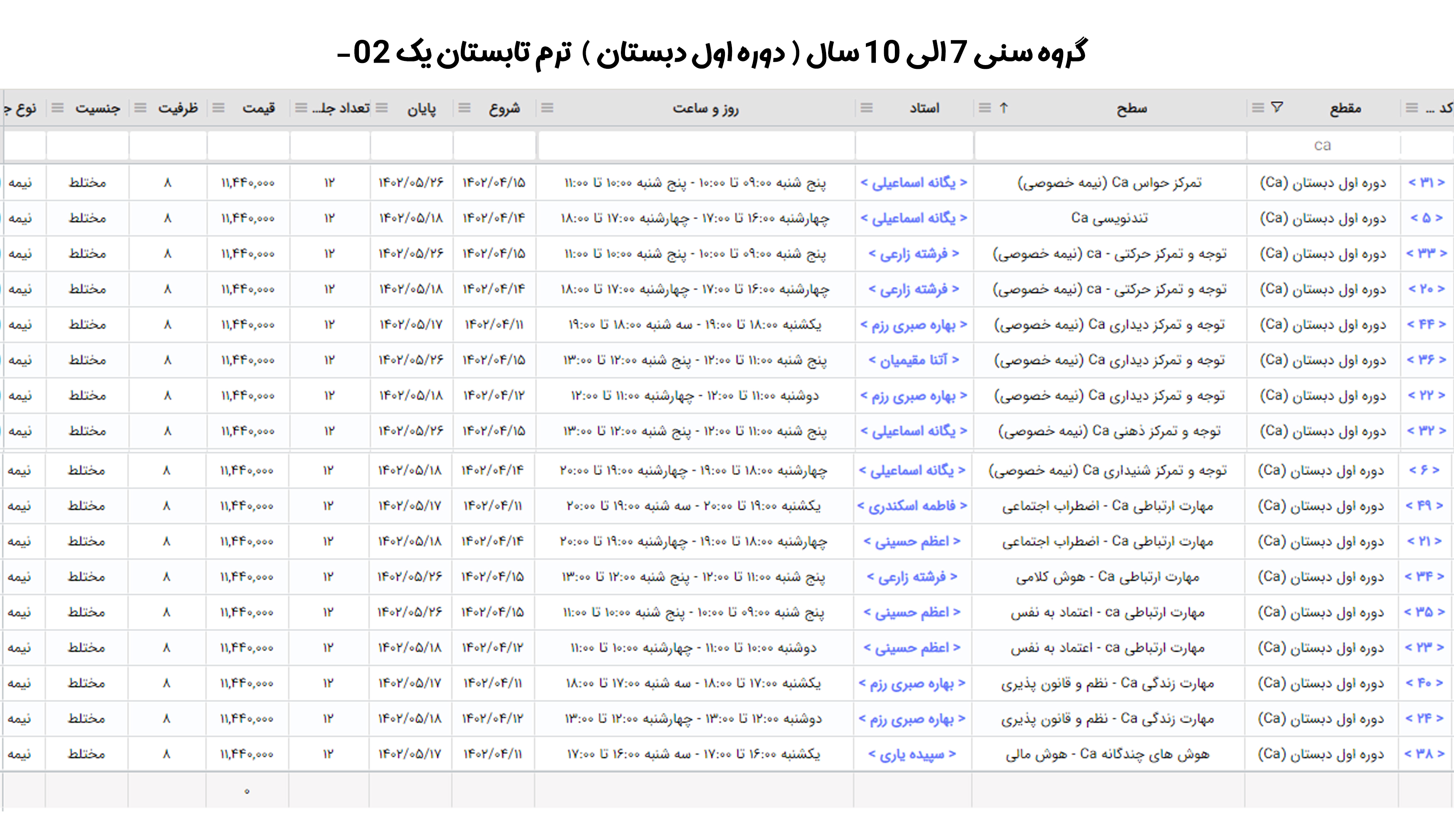Click the استاد column filter input
This screenshot has width=1454, height=840.
tap(914, 145)
